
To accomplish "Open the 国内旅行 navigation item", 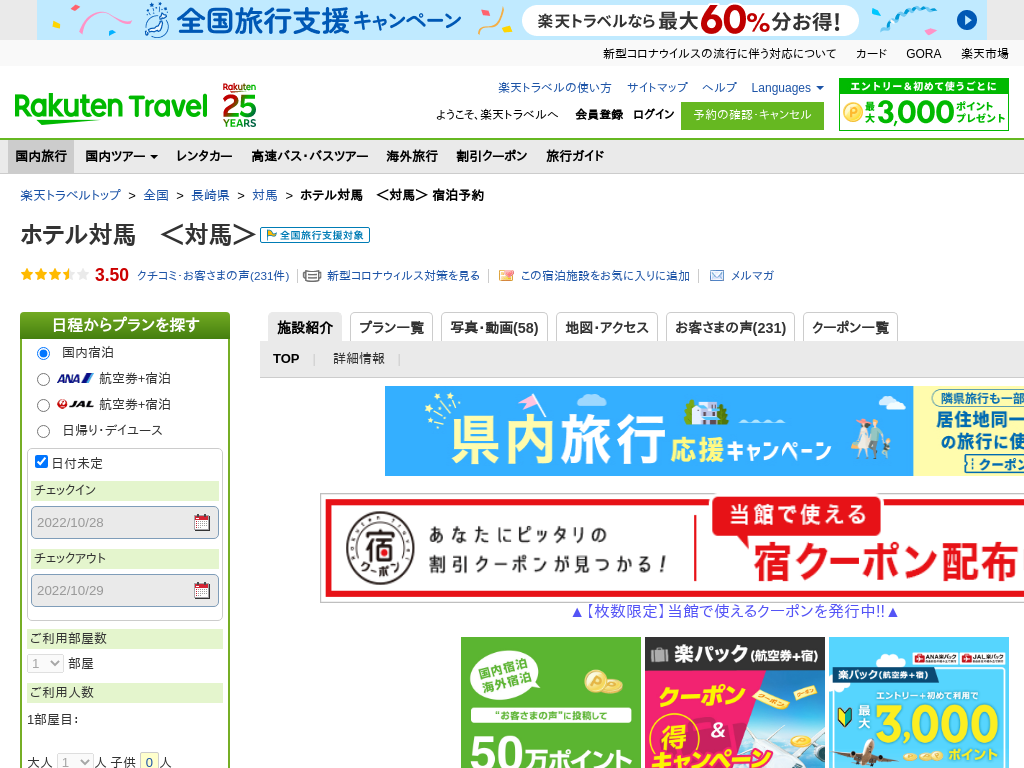I will (41, 156).
